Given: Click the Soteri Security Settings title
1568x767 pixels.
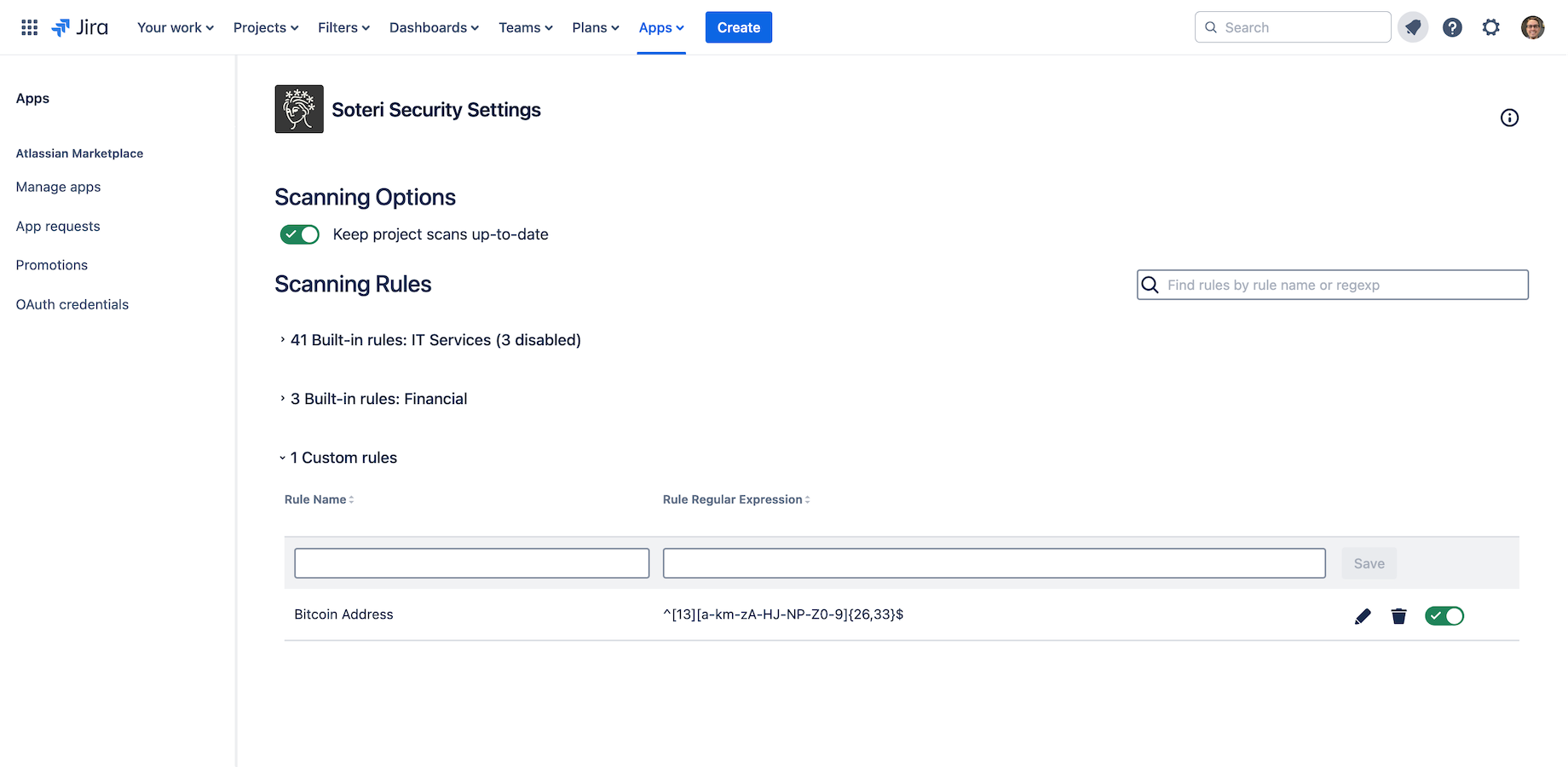Looking at the screenshot, I should click(436, 110).
